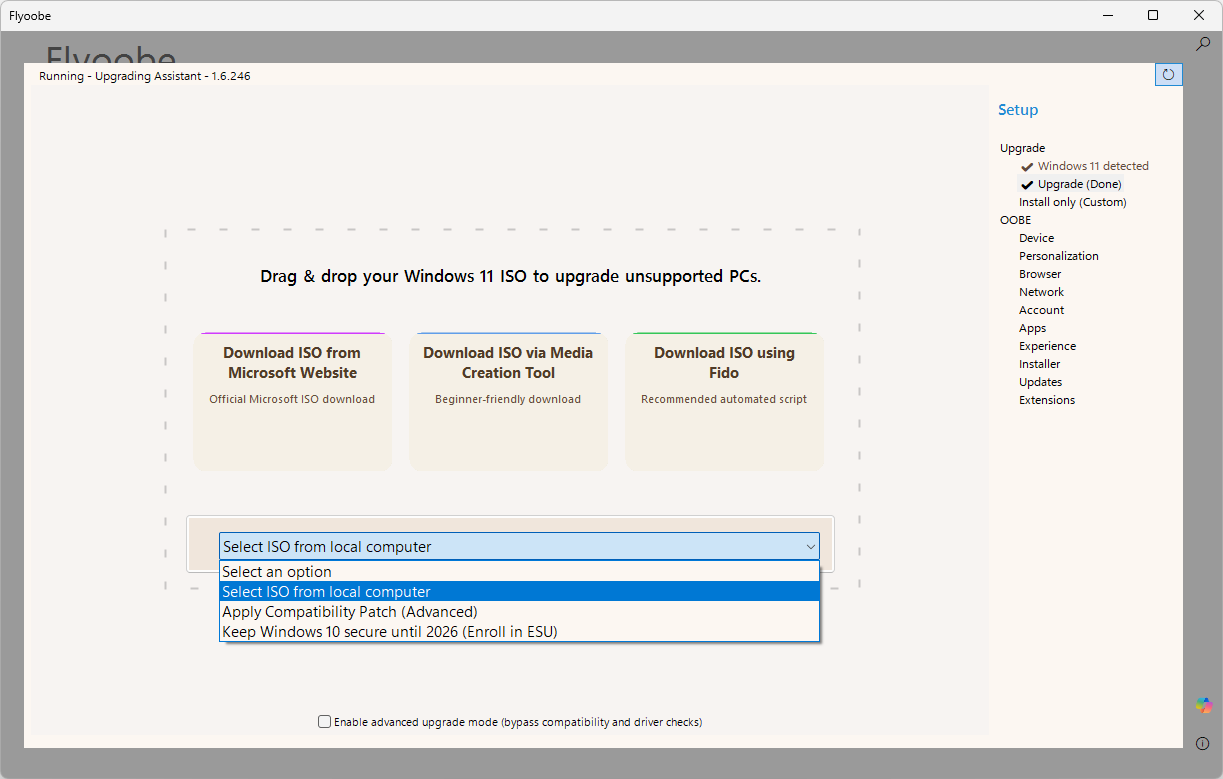This screenshot has width=1223, height=779.
Task: Choose 'Select an option' in the dropdown list
Action: 519,572
